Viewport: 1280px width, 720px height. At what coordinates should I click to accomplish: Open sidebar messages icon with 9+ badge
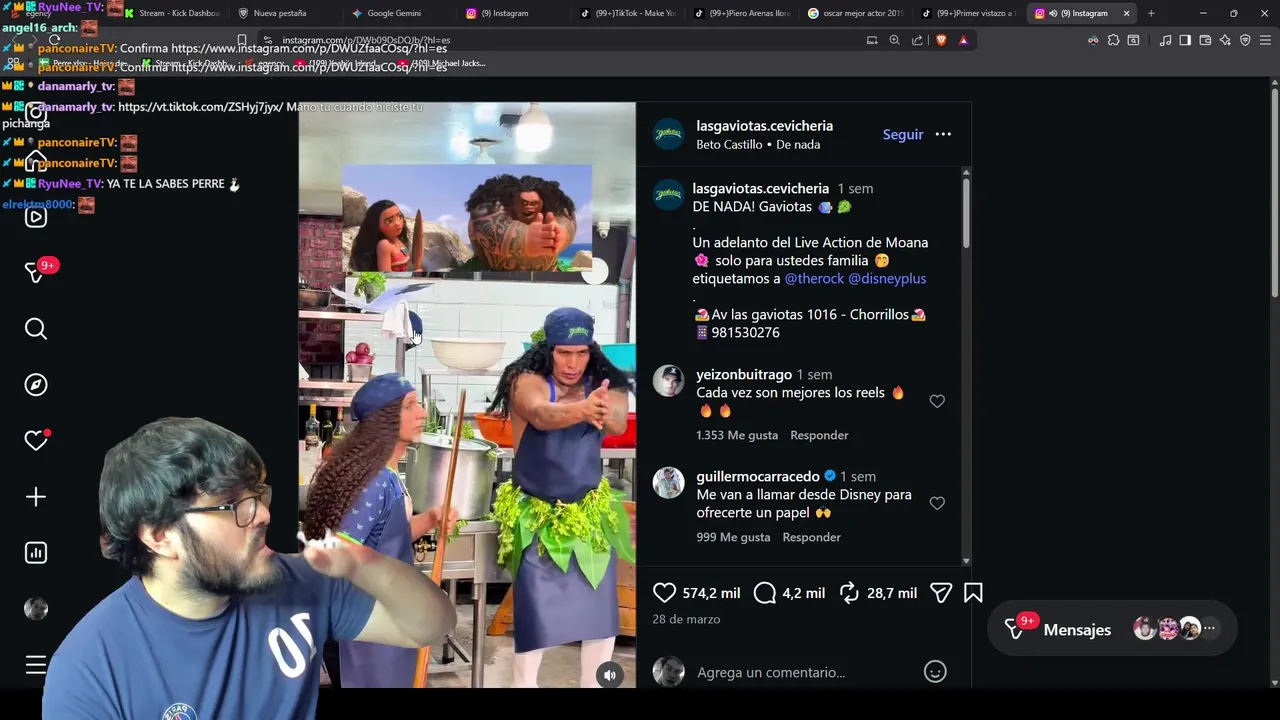point(36,272)
